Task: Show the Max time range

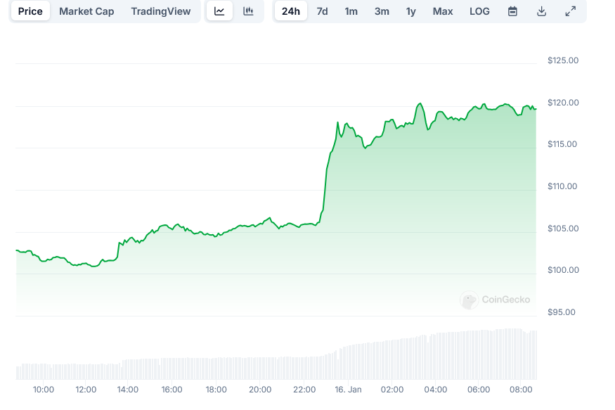Action: click(442, 11)
